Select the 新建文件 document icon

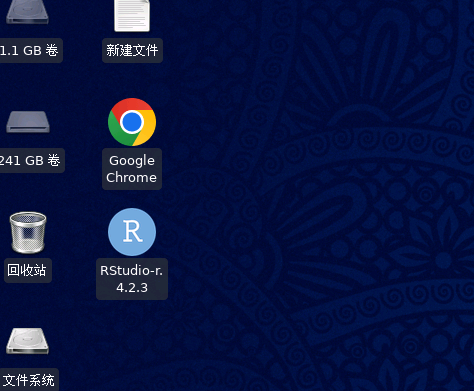click(x=132, y=16)
